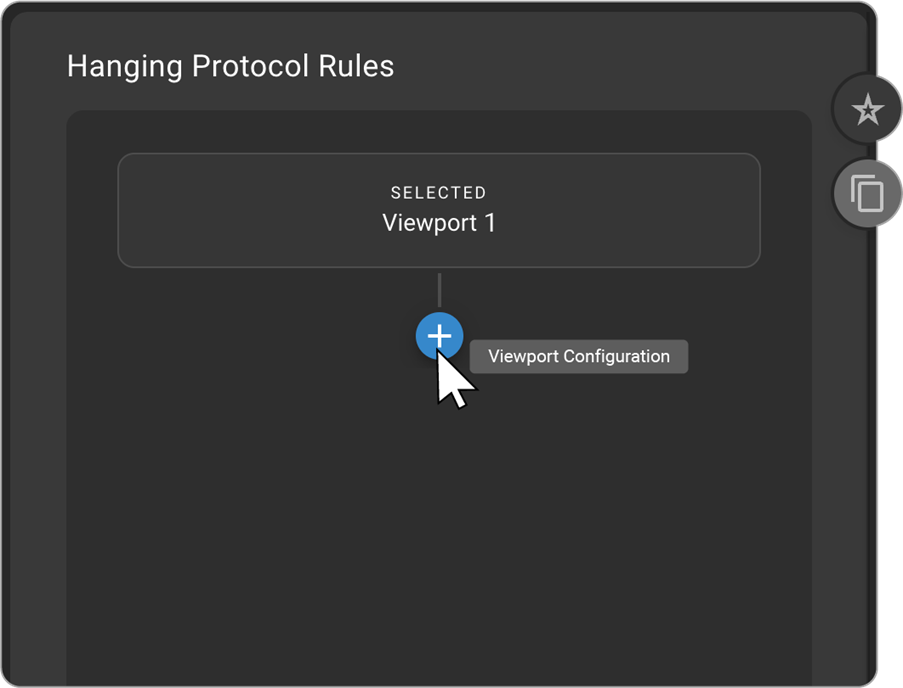Click the copy duplicate icon
This screenshot has width=903, height=688.
point(867,192)
